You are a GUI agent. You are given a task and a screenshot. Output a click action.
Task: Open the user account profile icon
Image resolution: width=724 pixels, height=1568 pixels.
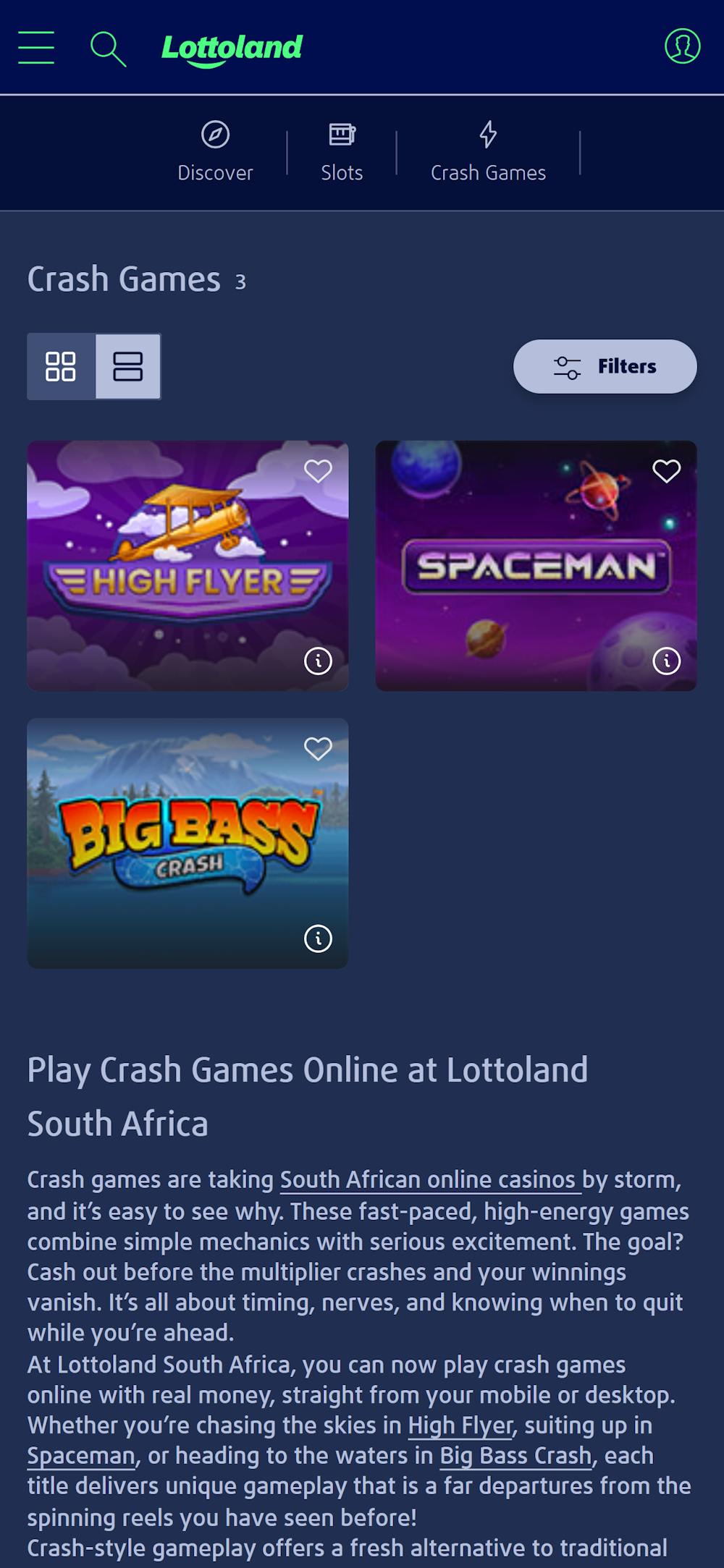pos(682,46)
